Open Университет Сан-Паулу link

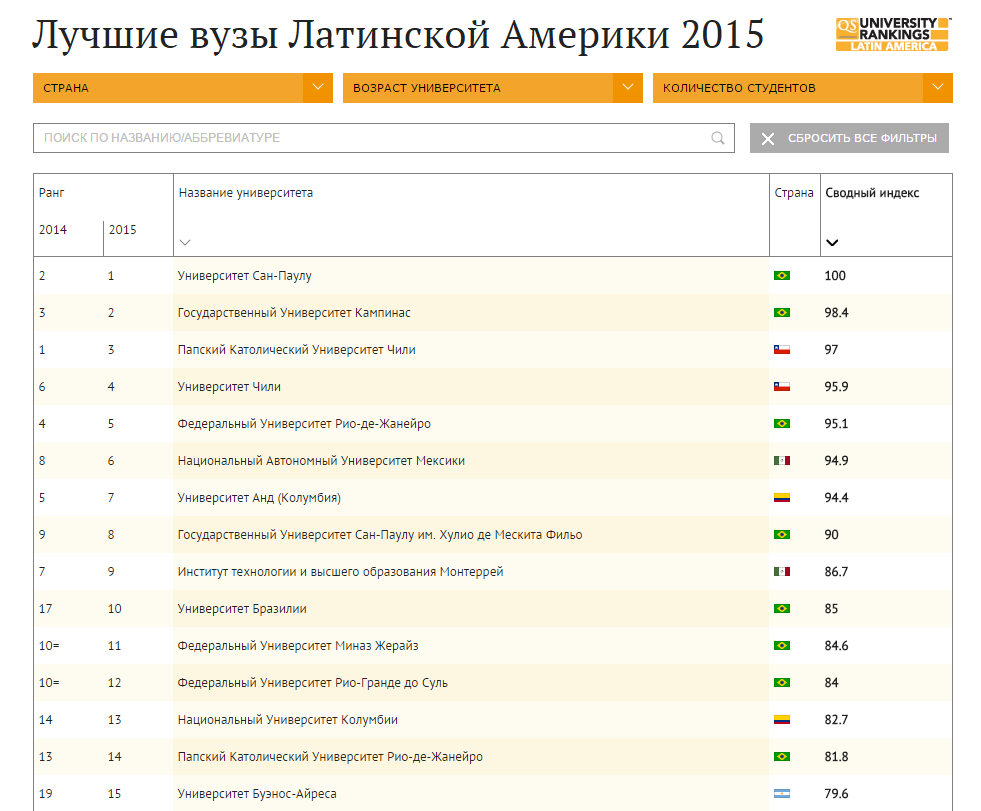click(245, 275)
